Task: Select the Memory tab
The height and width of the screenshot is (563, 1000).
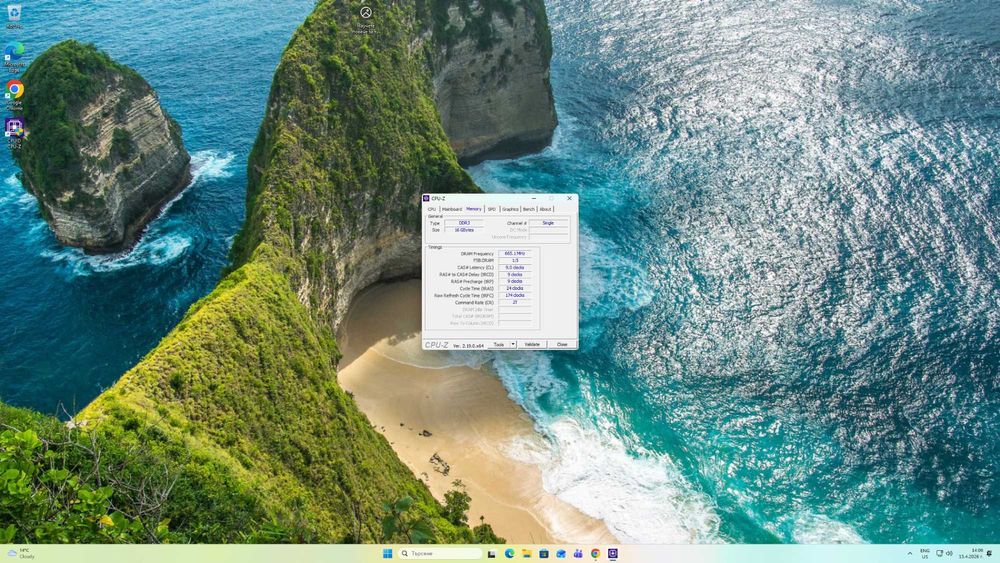Action: coord(474,208)
